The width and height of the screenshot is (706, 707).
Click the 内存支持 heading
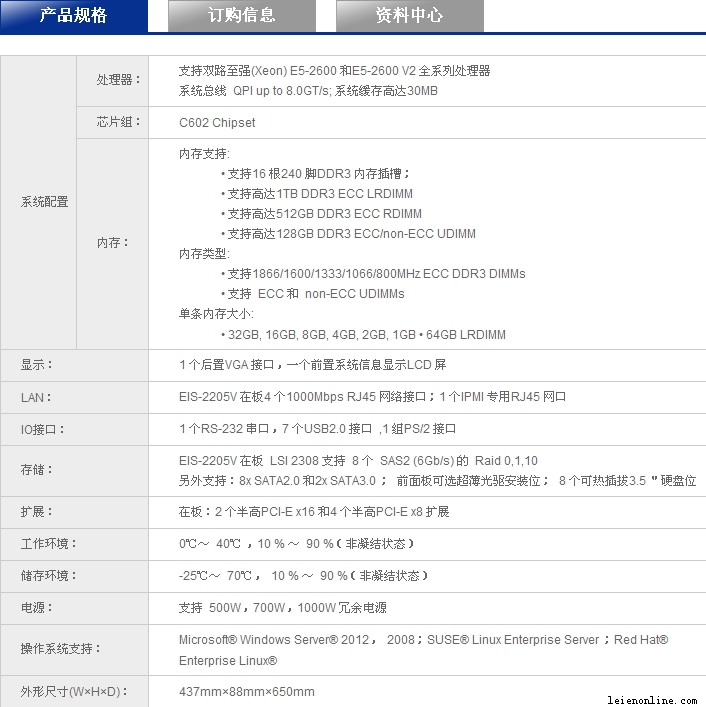tap(204, 154)
